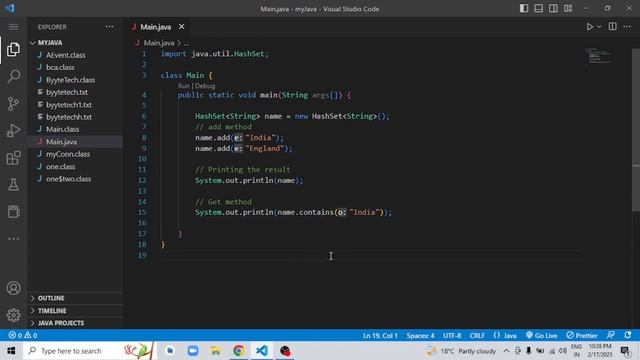
Task: Click the Run code lens link
Action: pyautogui.click(x=184, y=86)
